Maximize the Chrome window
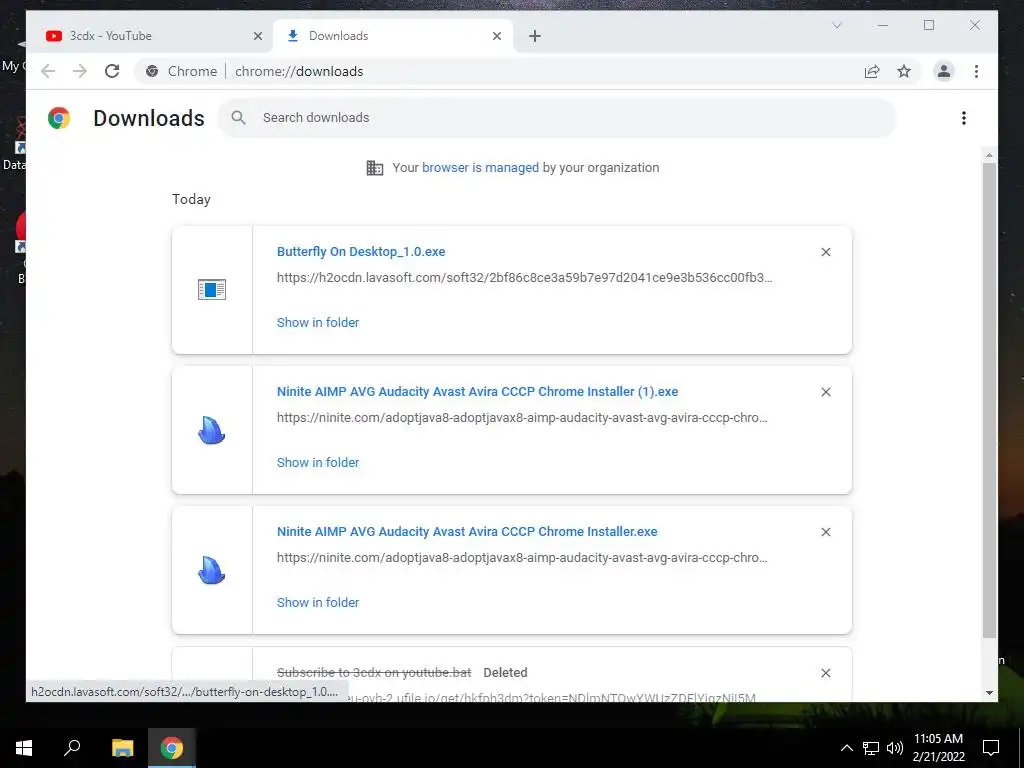This screenshot has height=768, width=1024. click(x=929, y=25)
